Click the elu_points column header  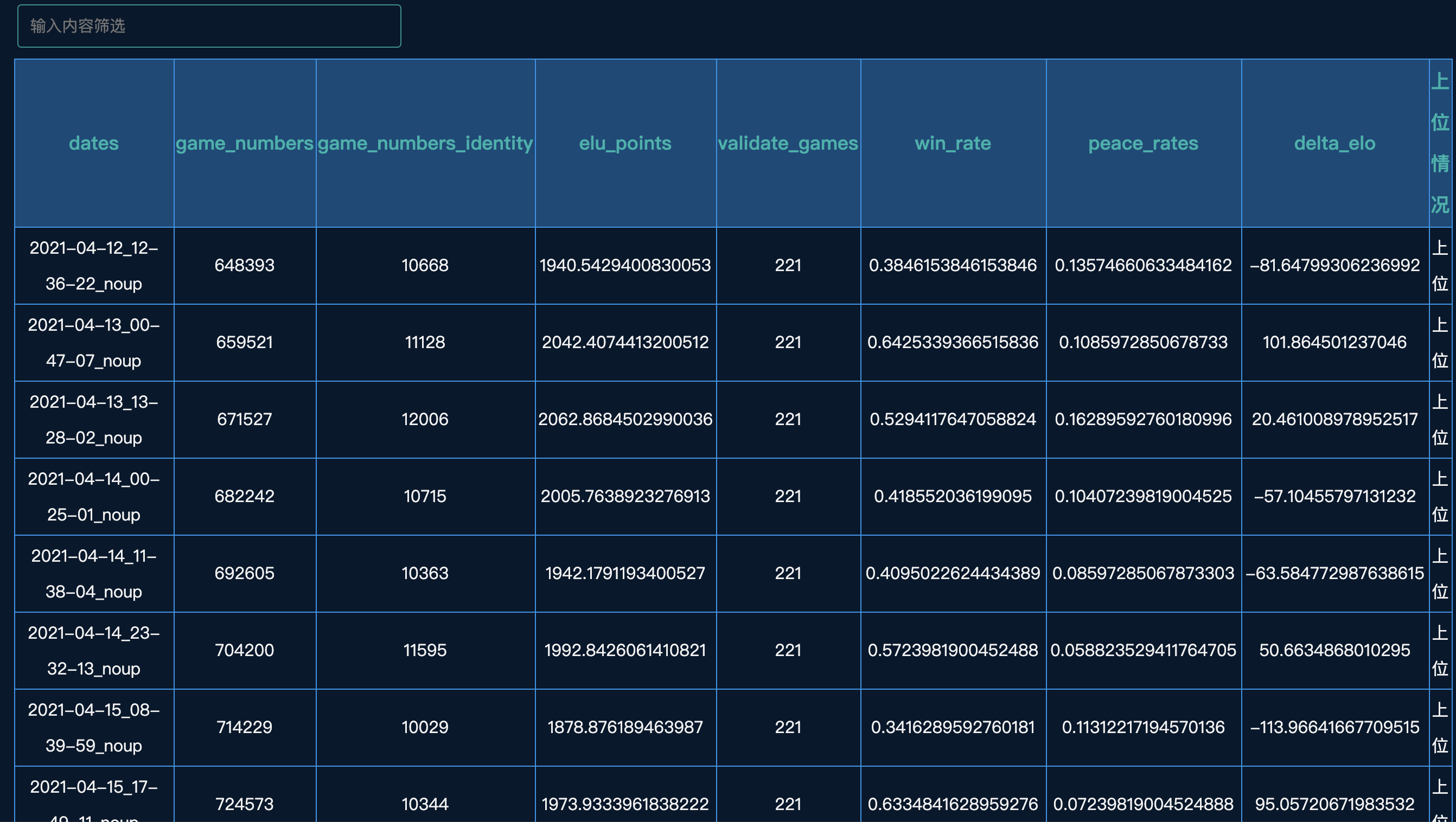[625, 144]
